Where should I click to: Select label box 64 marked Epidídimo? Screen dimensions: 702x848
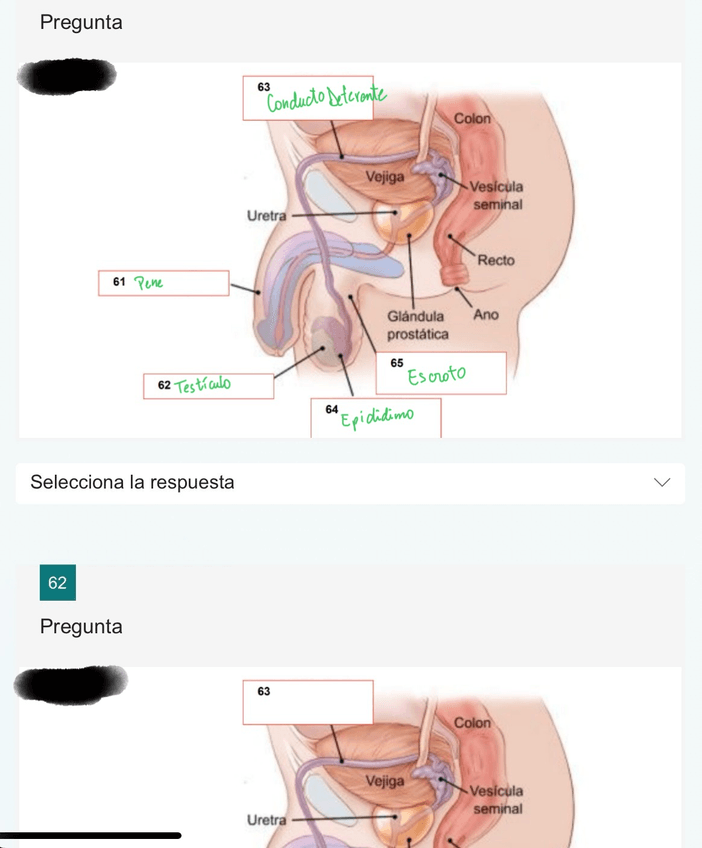click(375, 417)
